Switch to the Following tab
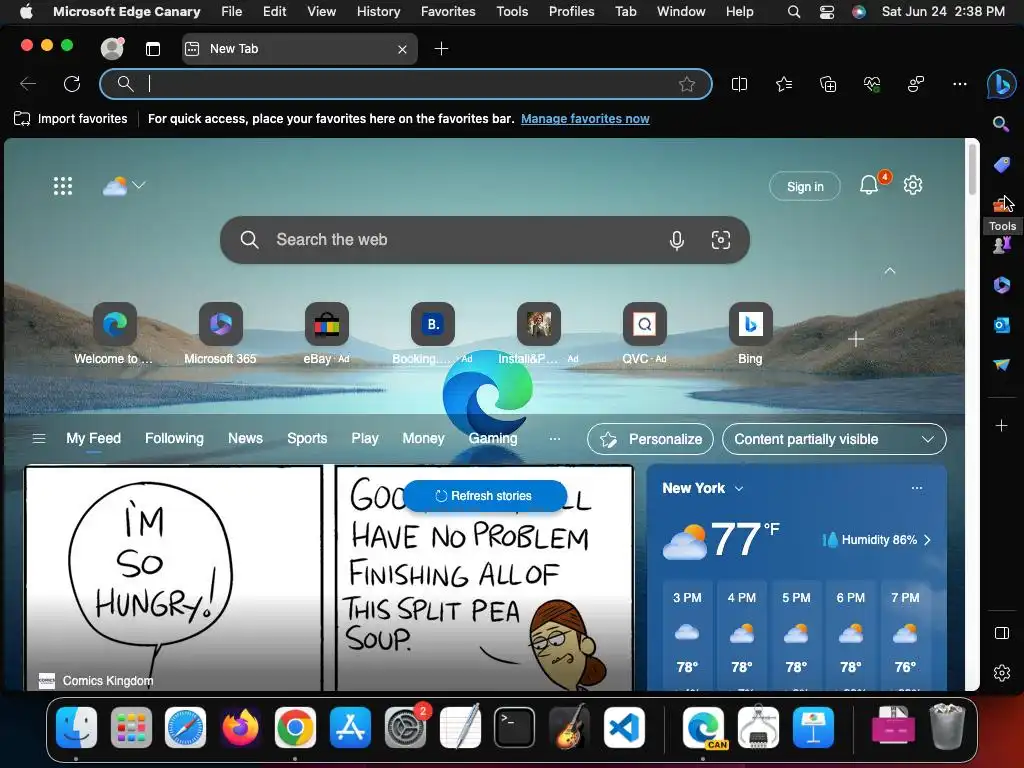 174,439
